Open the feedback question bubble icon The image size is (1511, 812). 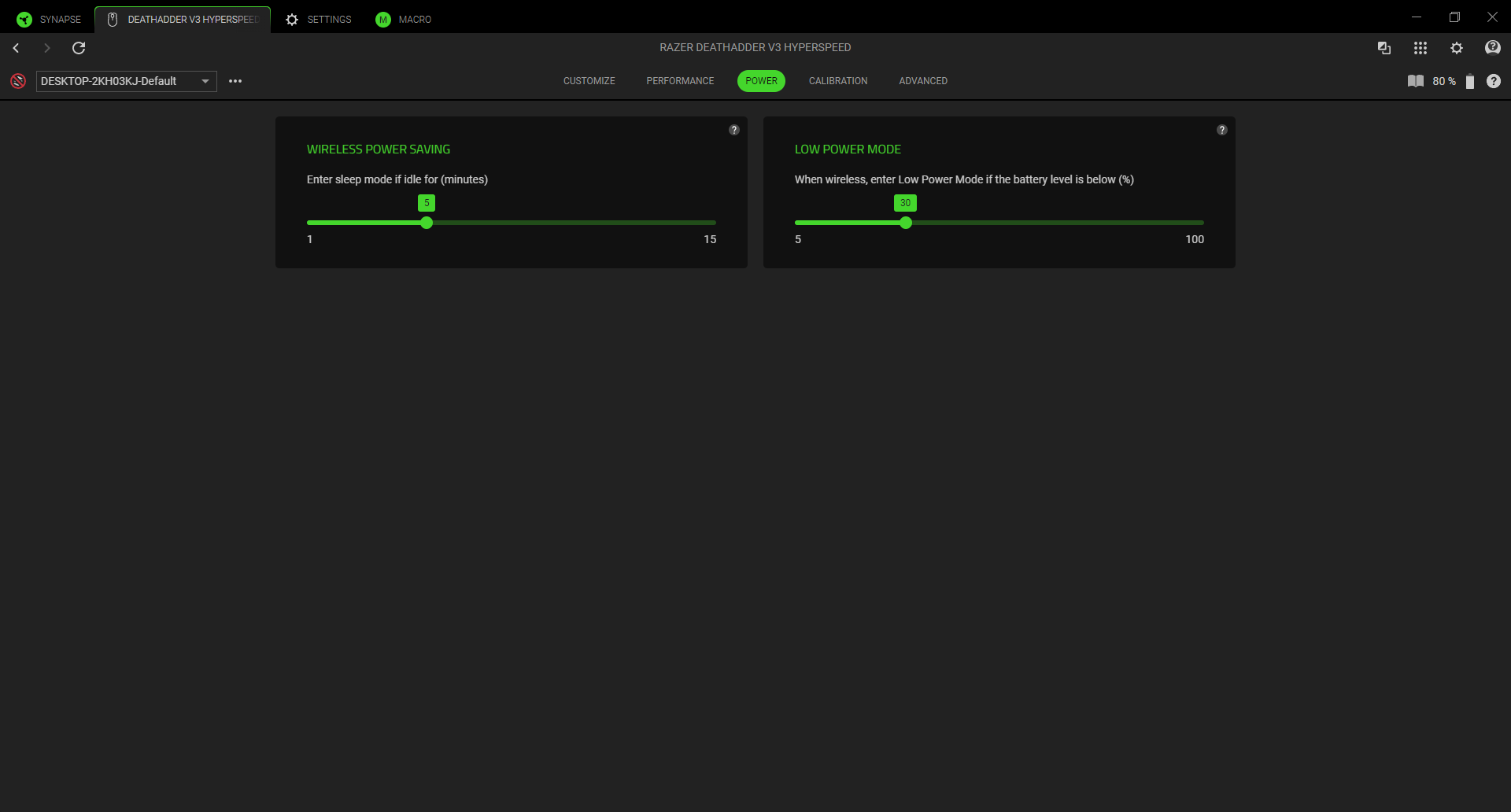click(1493, 48)
